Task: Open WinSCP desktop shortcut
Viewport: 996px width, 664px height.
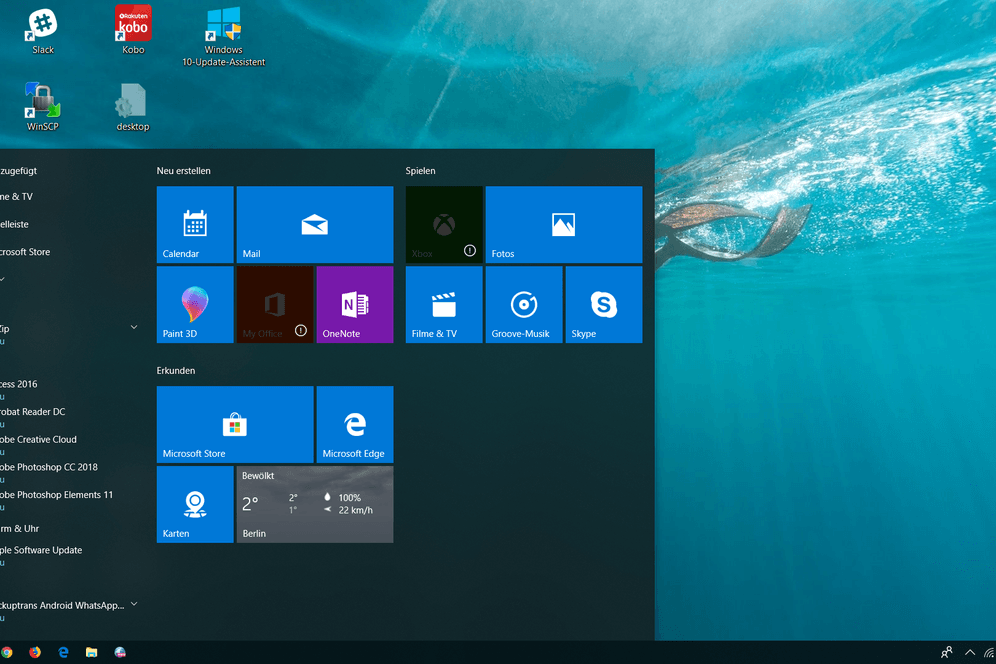Action: (x=43, y=107)
